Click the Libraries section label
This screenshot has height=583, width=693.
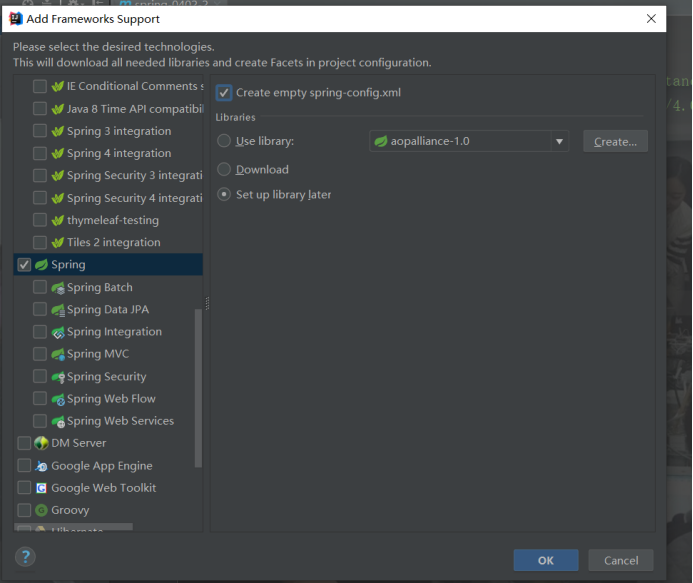pos(235,117)
